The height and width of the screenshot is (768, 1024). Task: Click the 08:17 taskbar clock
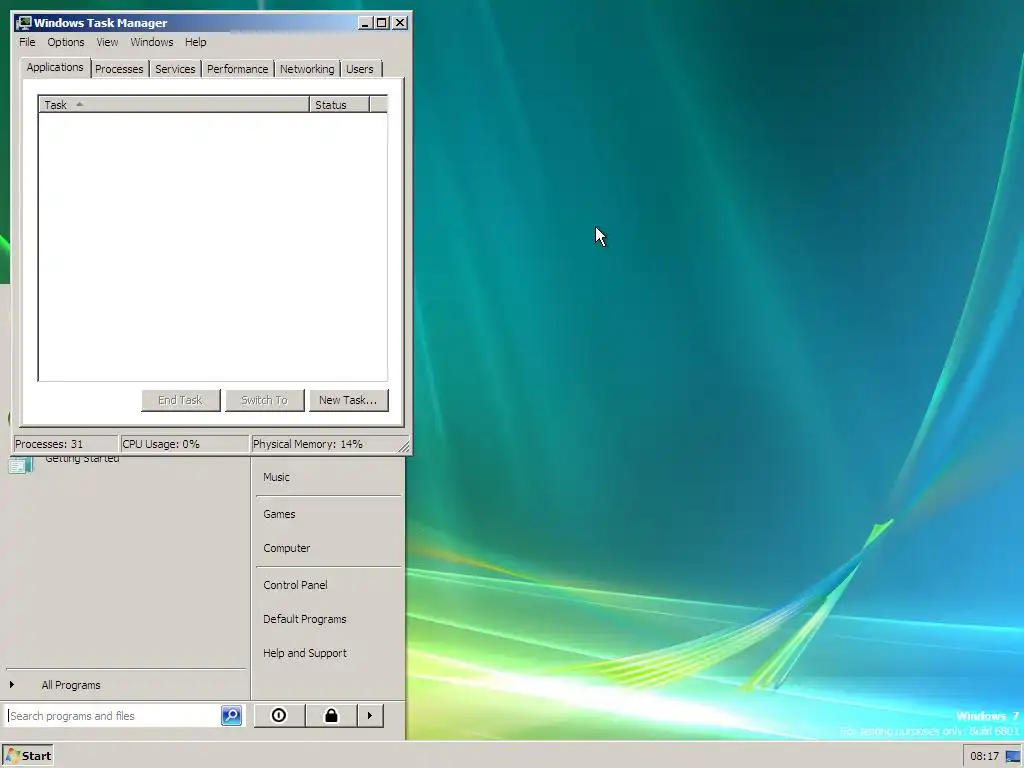click(x=984, y=756)
